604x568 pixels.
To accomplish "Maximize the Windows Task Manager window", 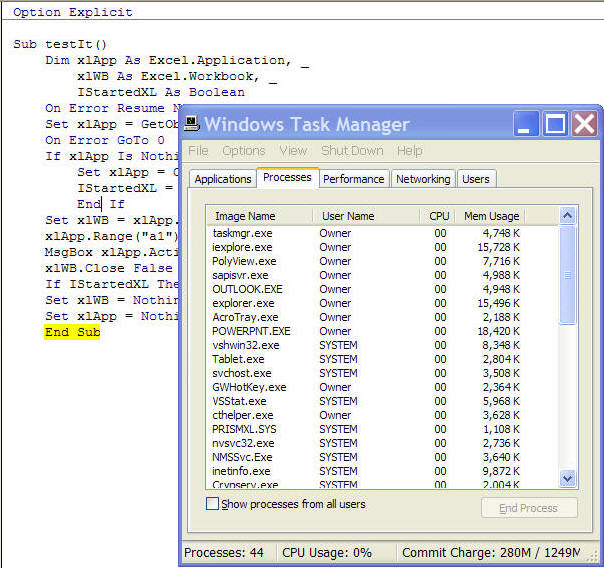I will 555,124.
